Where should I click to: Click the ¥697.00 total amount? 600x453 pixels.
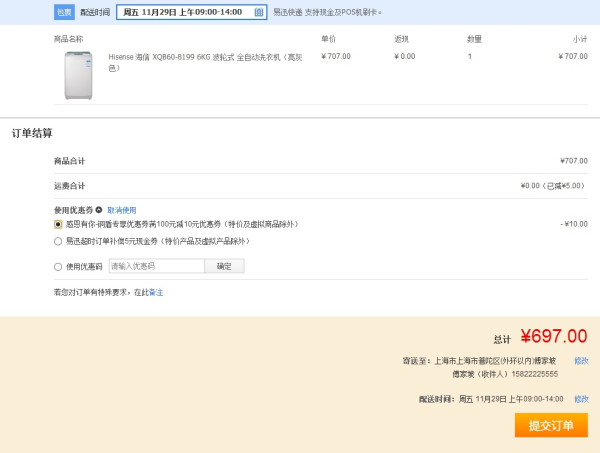(554, 336)
